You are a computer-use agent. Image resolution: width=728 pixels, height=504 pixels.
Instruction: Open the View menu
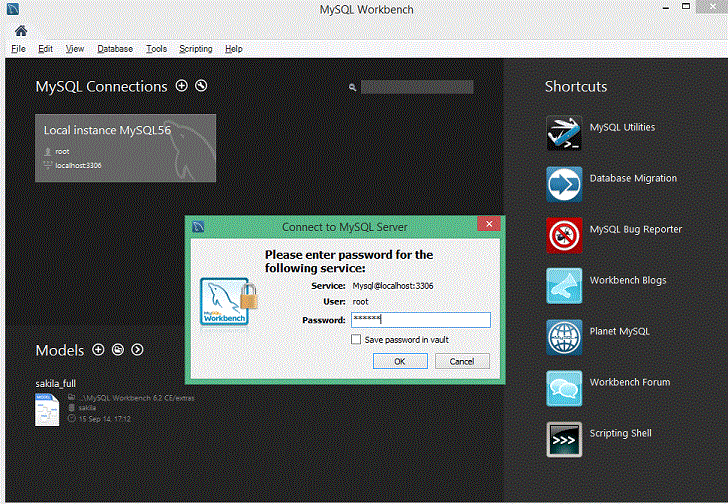click(x=75, y=49)
